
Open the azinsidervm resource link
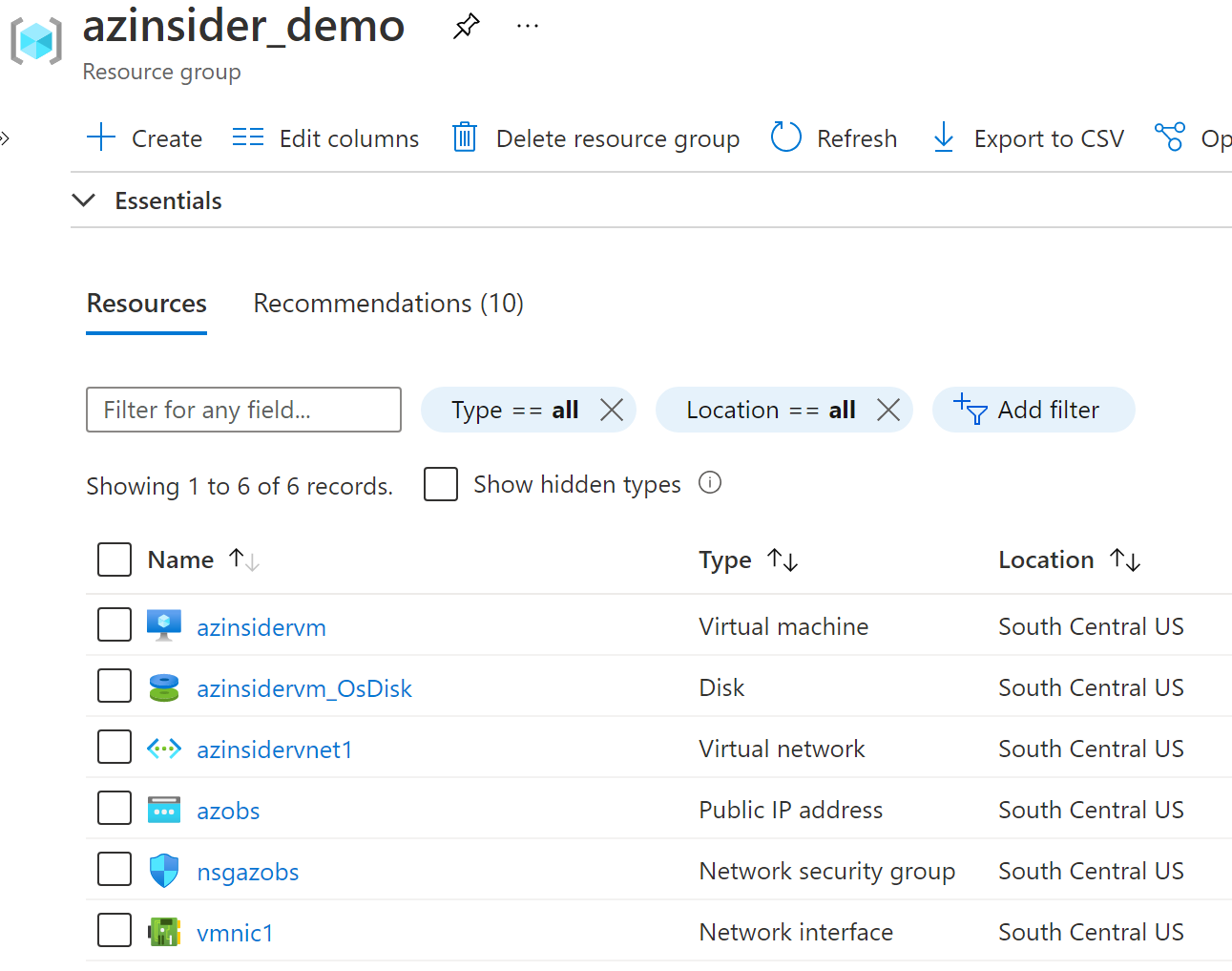[261, 627]
